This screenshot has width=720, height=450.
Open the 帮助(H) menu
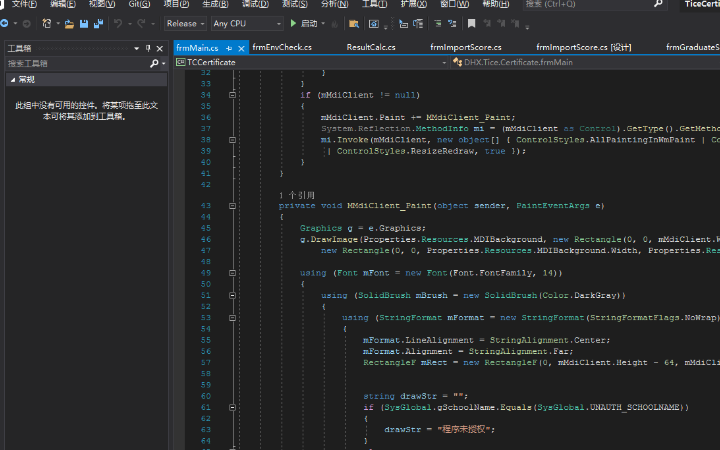tap(495, 4)
